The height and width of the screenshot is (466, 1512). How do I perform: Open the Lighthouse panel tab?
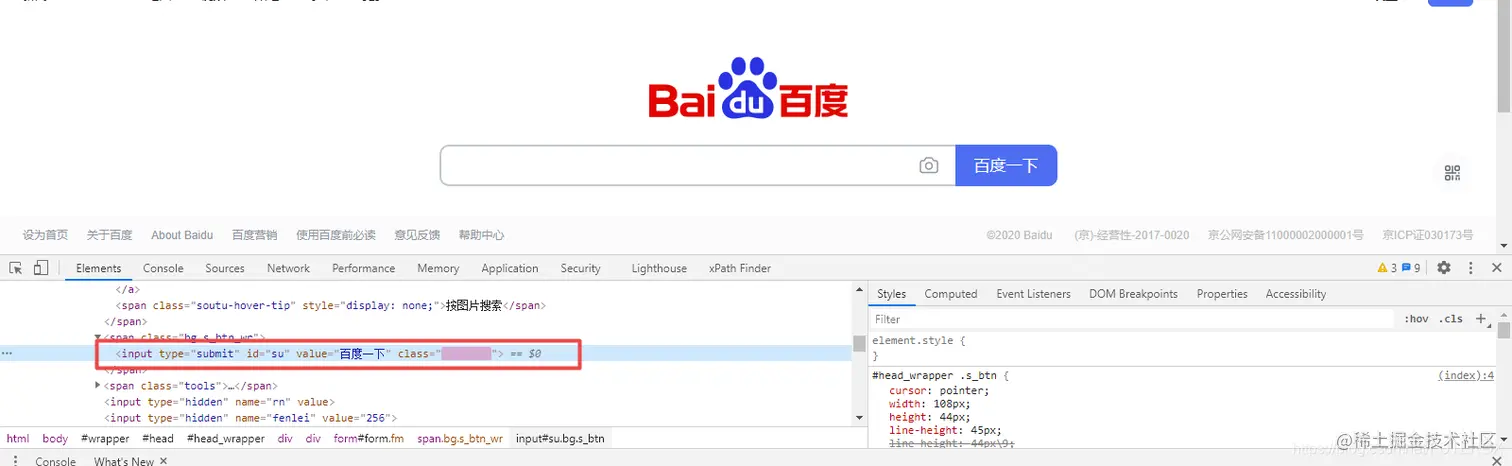[x=659, y=268]
